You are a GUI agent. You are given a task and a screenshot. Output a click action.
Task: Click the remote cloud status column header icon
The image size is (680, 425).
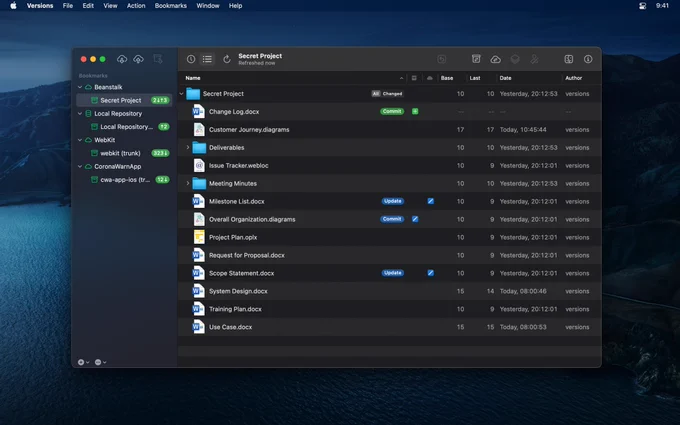tap(430, 78)
